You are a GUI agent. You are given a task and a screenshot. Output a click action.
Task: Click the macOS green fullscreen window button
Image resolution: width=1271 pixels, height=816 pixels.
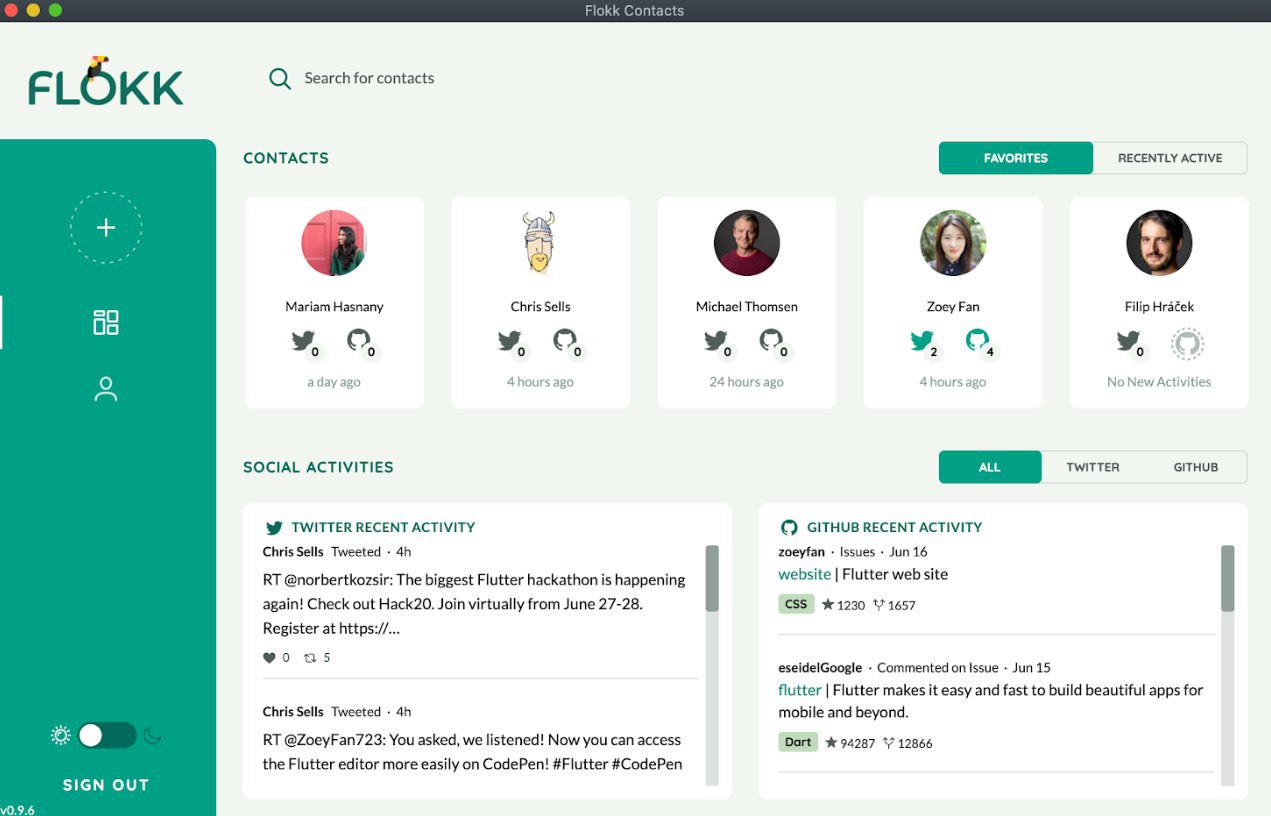coord(55,10)
